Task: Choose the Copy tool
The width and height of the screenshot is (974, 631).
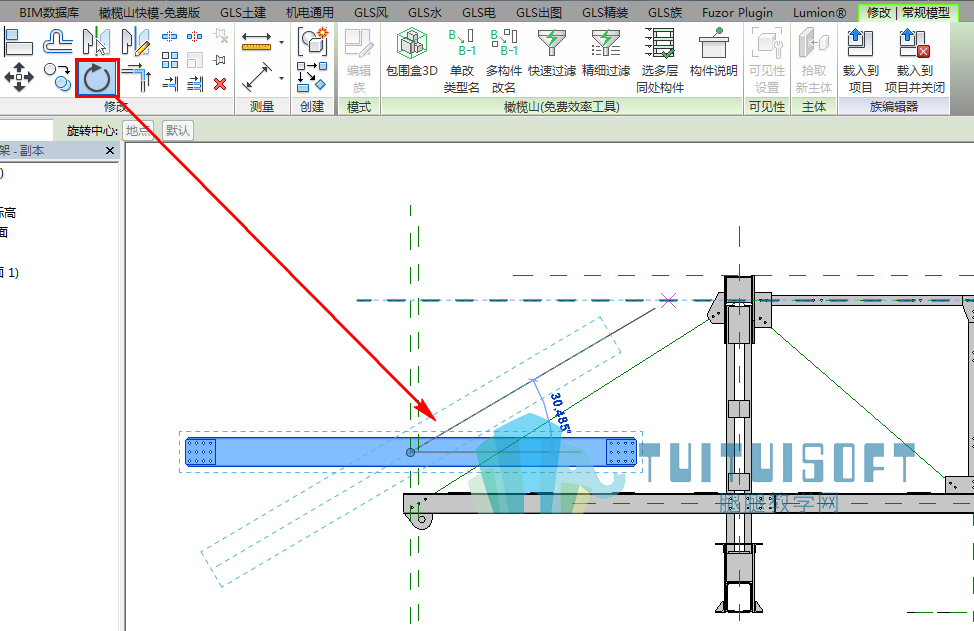Action: coord(58,77)
